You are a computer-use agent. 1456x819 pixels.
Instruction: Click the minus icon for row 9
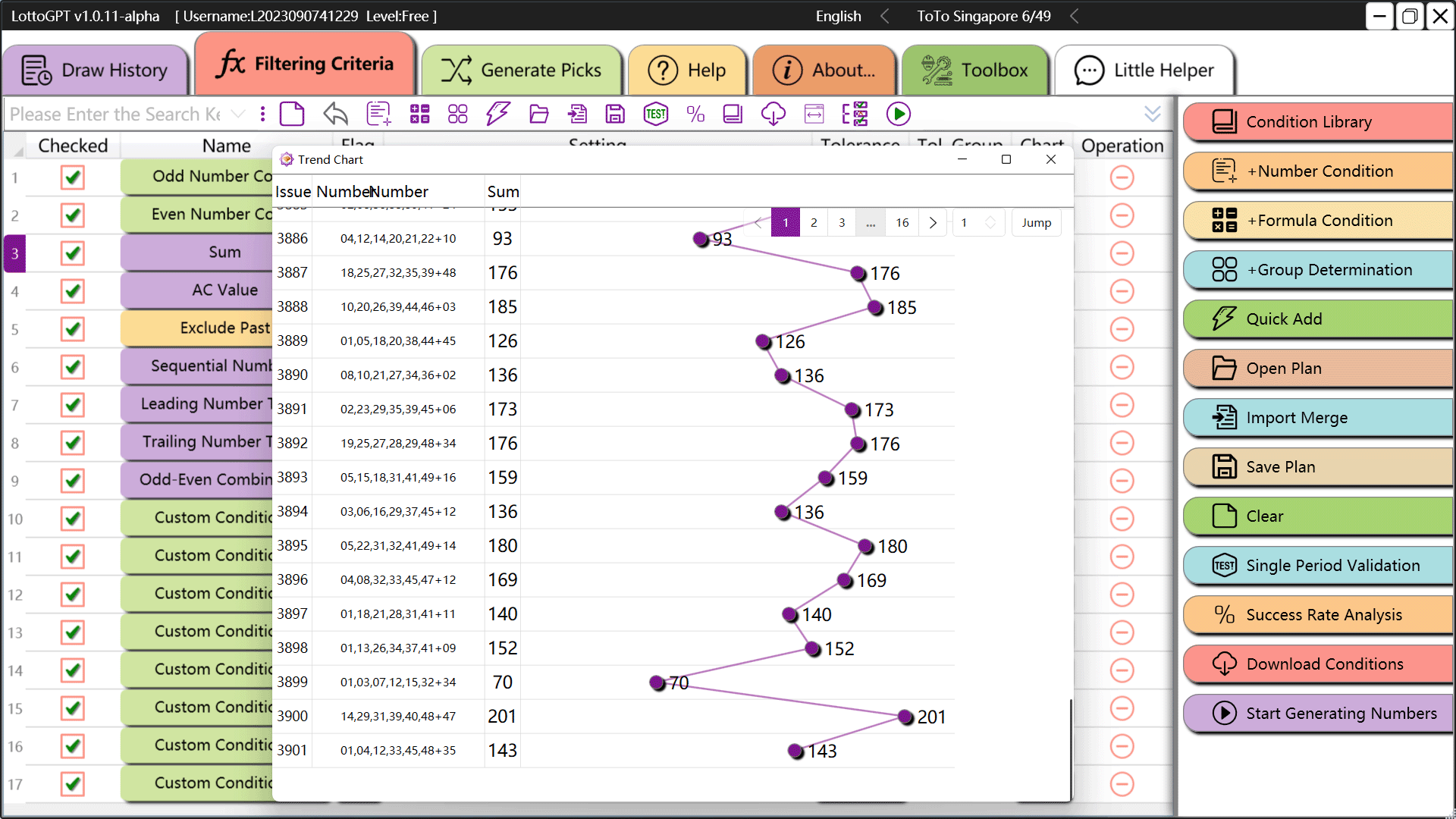point(1122,481)
